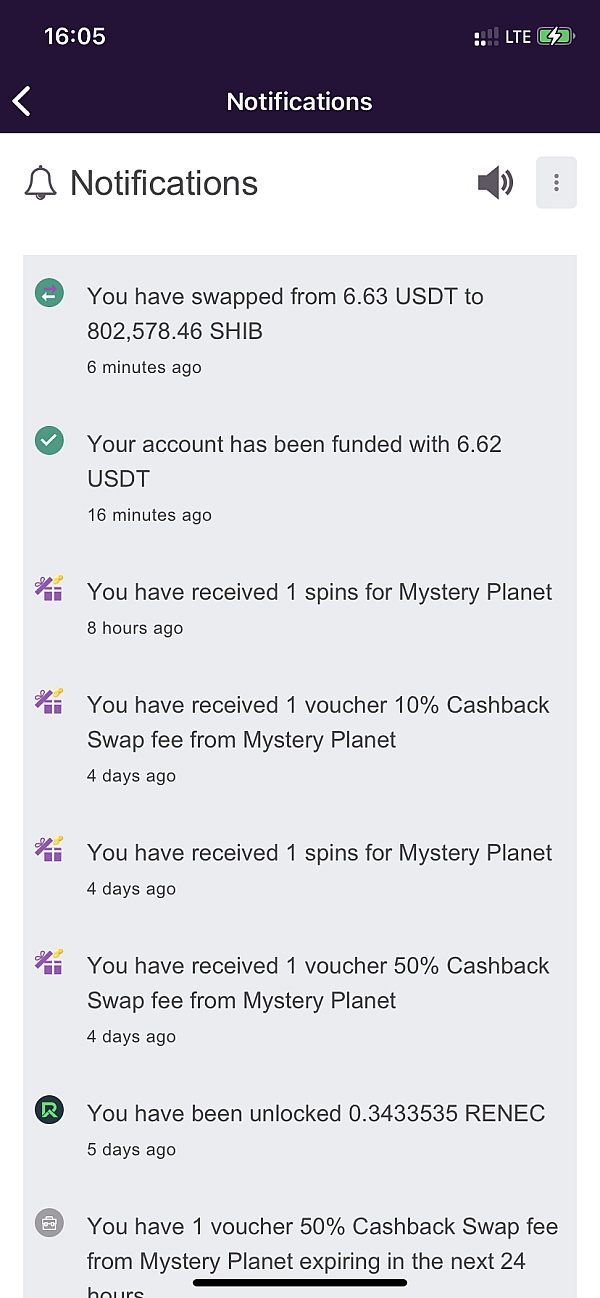Tap gift icon for 10% Cashback voucher
This screenshot has width=600, height=1298.
[49, 702]
